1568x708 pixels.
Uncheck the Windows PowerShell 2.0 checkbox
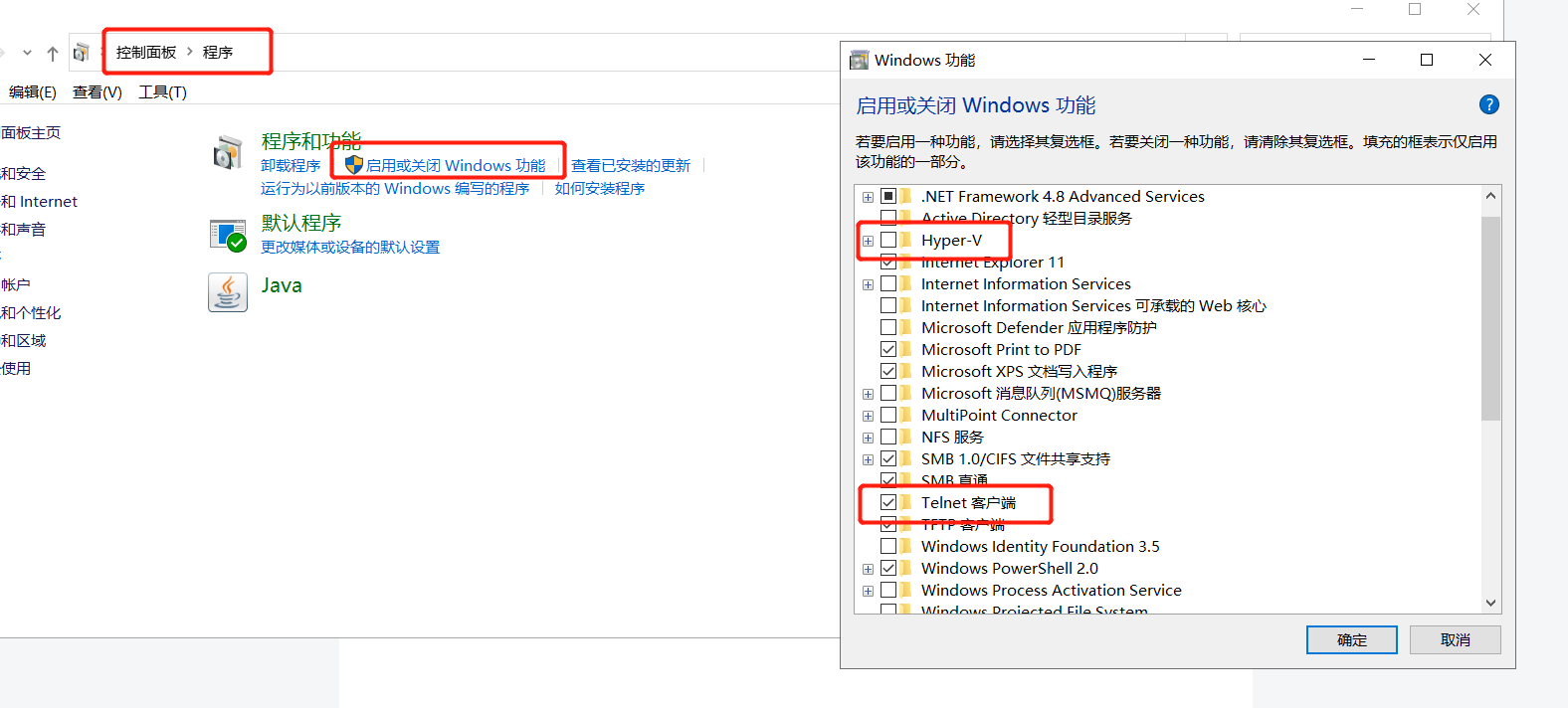coord(888,568)
